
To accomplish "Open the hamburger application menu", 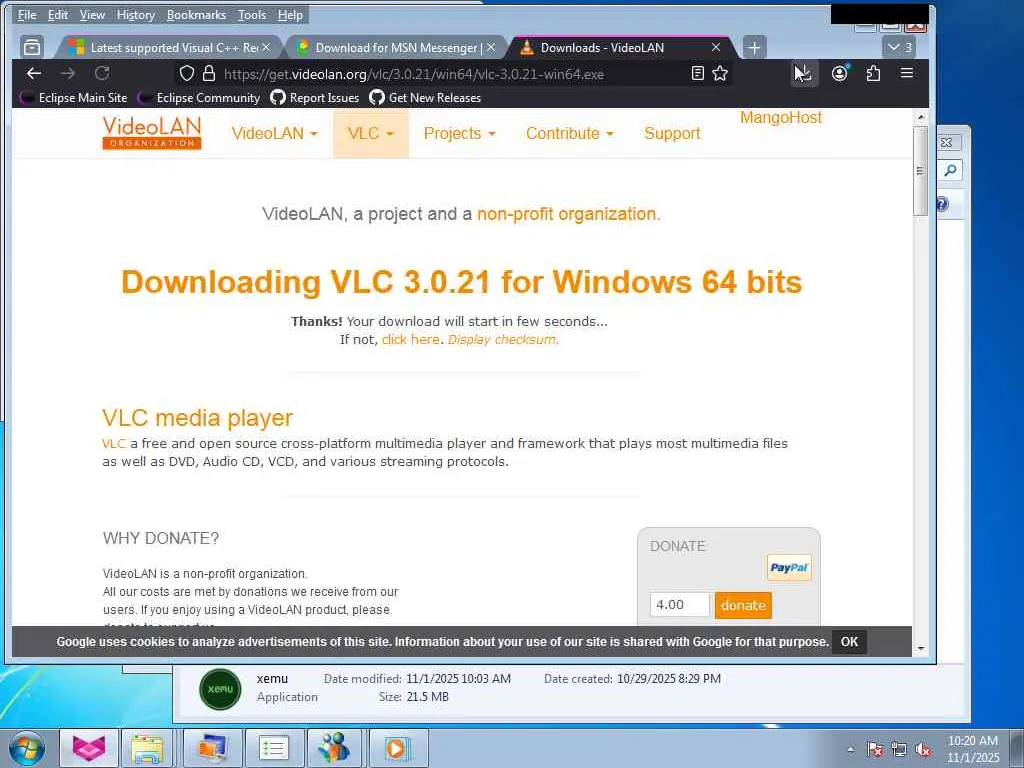I will [x=907, y=73].
